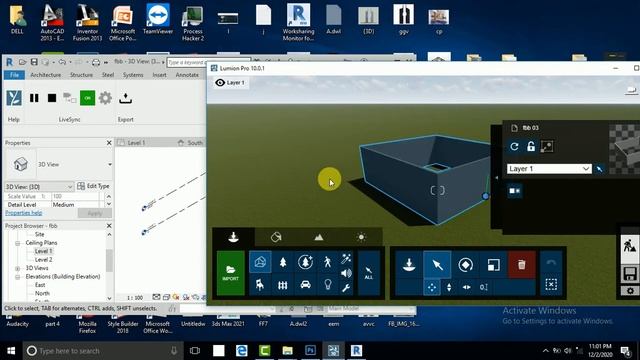Image resolution: width=640 pixels, height=360 pixels.
Task: Choose the Move horizontally mode icon
Action: [x=467, y=287]
